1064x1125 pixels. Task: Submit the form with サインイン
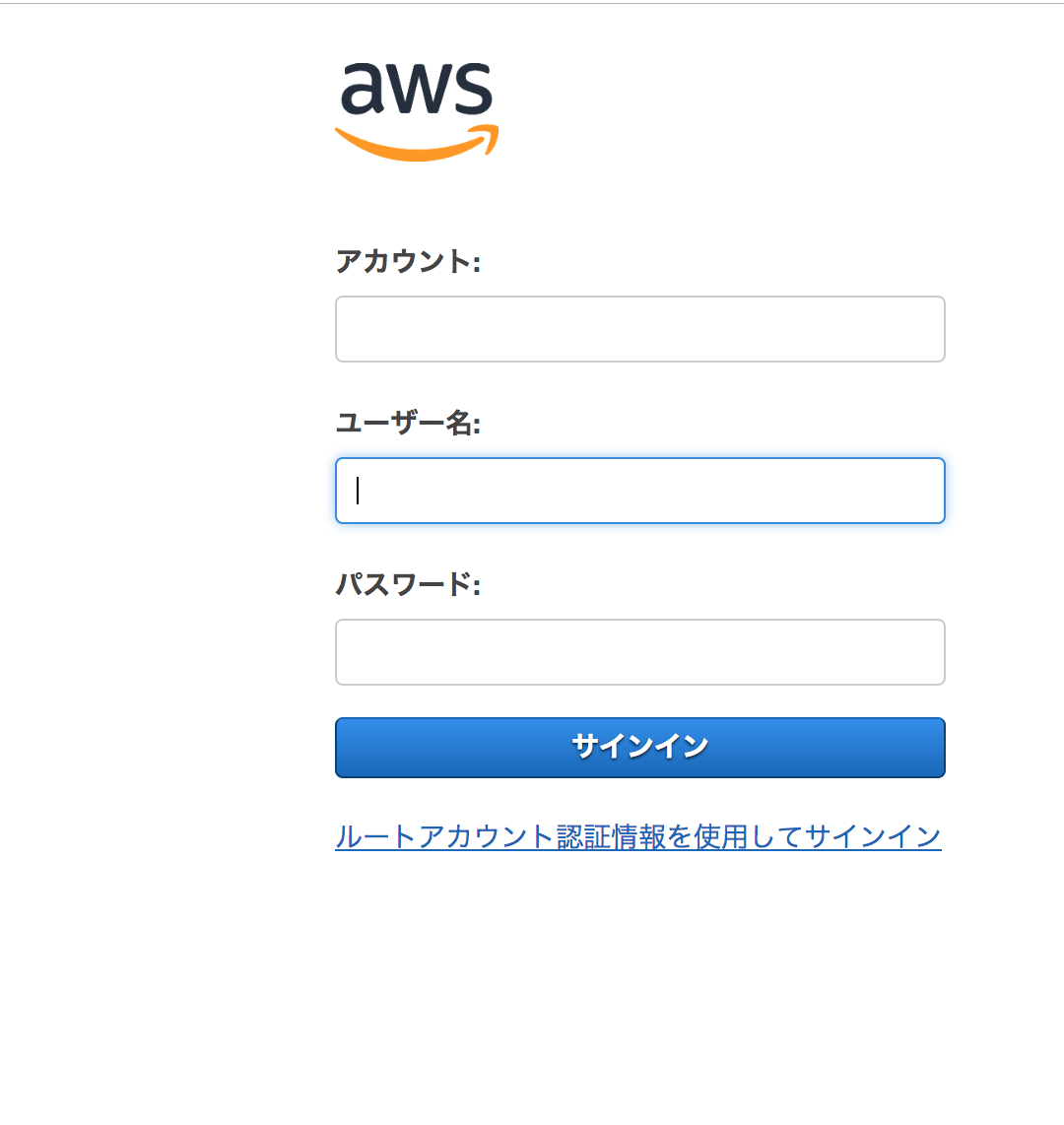coord(640,748)
